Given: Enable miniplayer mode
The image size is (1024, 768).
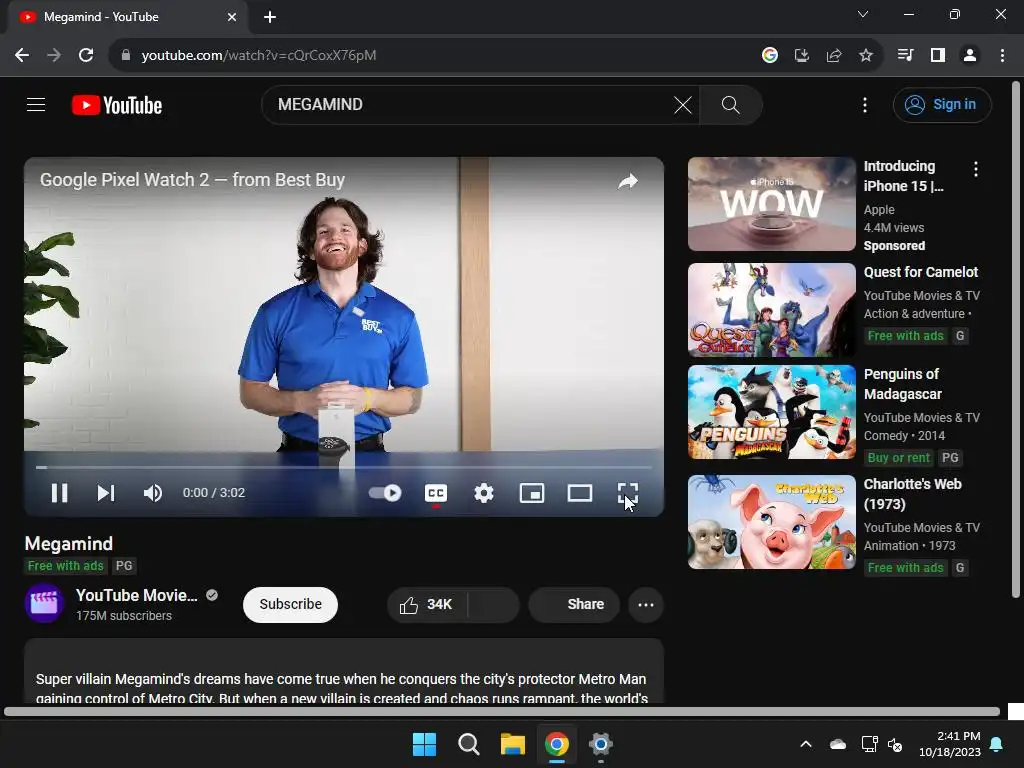Looking at the screenshot, I should [532, 493].
